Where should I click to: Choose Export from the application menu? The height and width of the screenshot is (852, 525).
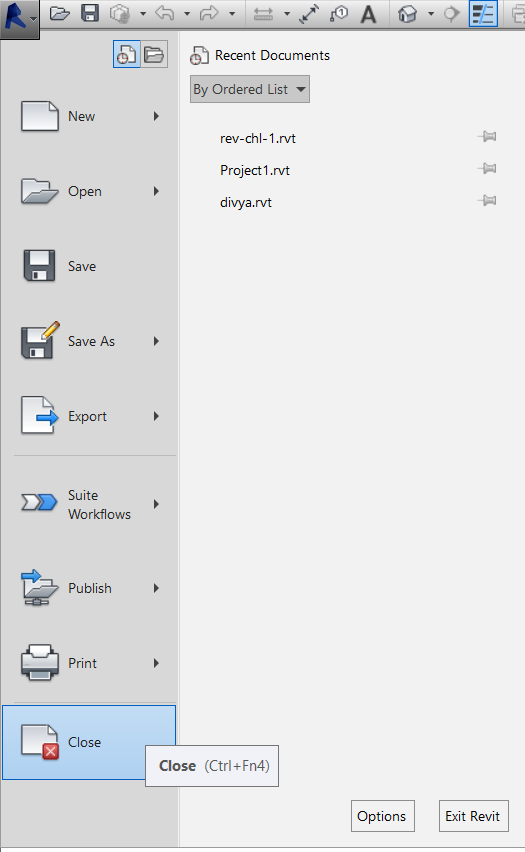coord(89,416)
